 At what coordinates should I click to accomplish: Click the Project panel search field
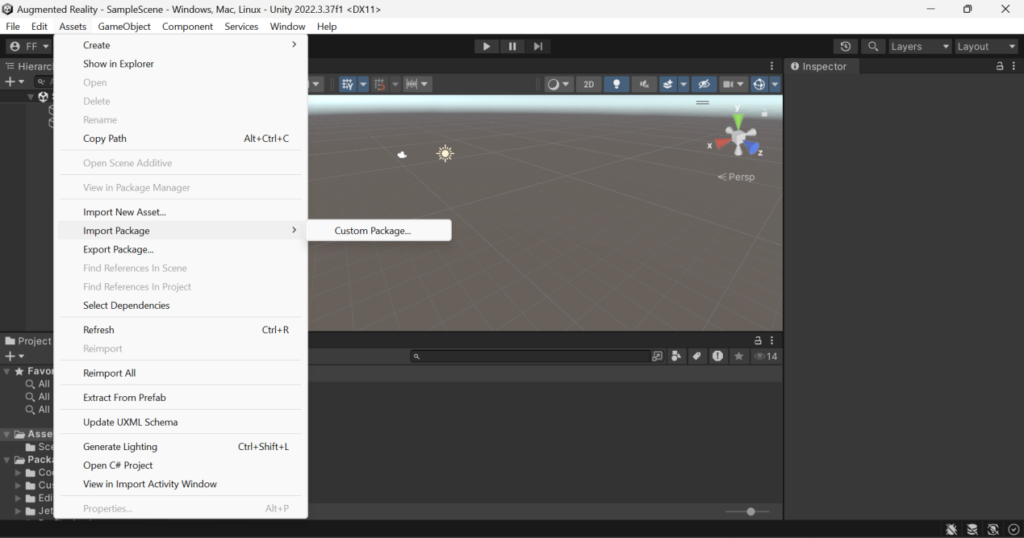[529, 356]
